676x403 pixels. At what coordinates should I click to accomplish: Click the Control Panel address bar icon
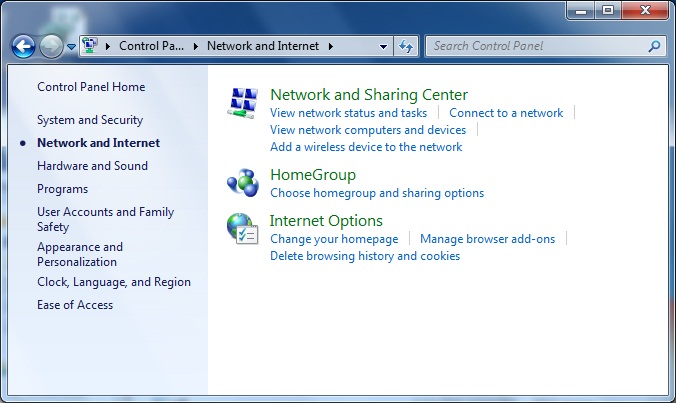(x=90, y=46)
